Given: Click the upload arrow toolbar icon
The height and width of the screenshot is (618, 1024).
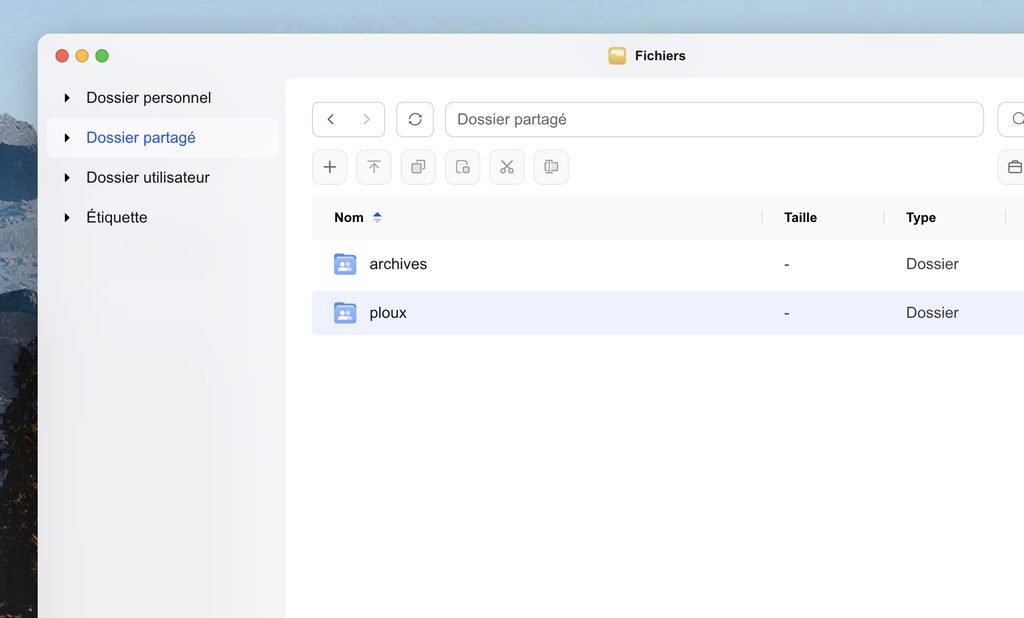Looking at the screenshot, I should click(x=374, y=167).
